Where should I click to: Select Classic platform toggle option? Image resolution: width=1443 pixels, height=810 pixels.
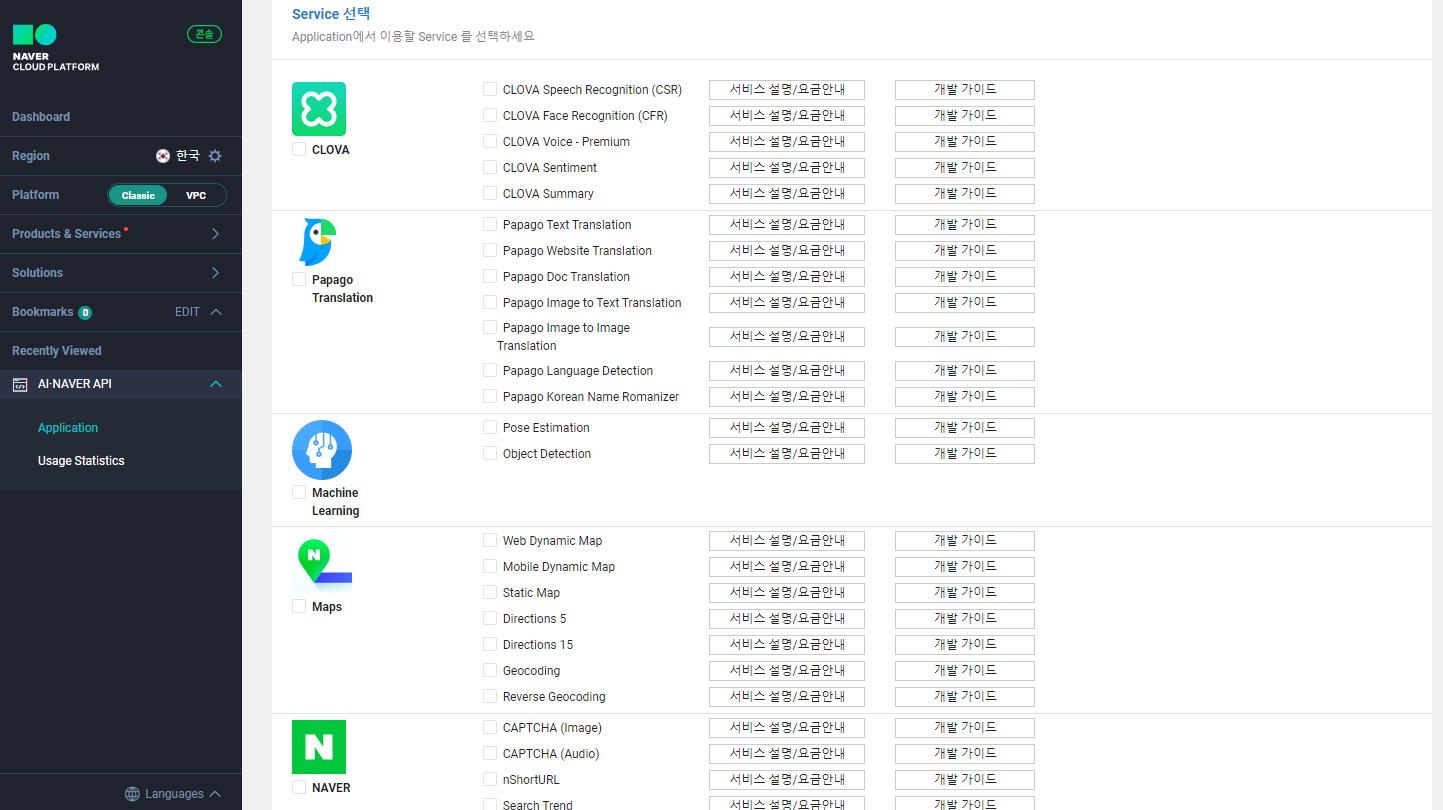[138, 195]
